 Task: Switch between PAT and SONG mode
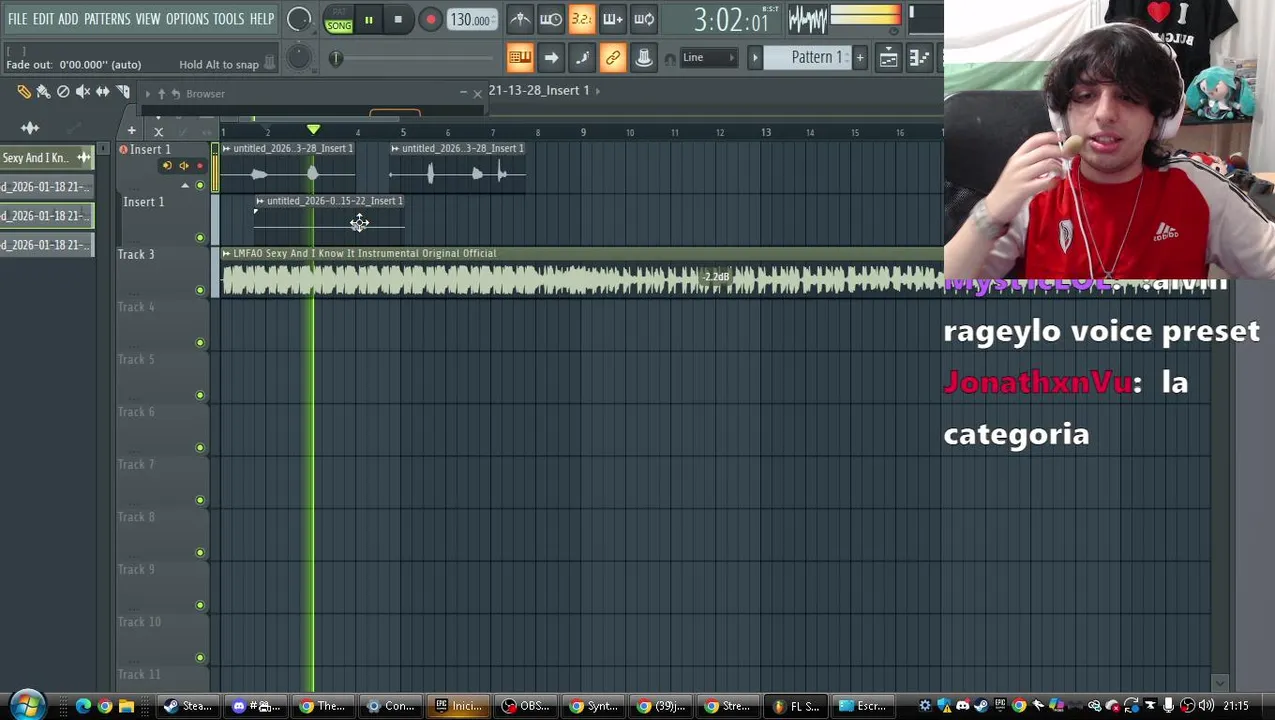click(x=339, y=20)
